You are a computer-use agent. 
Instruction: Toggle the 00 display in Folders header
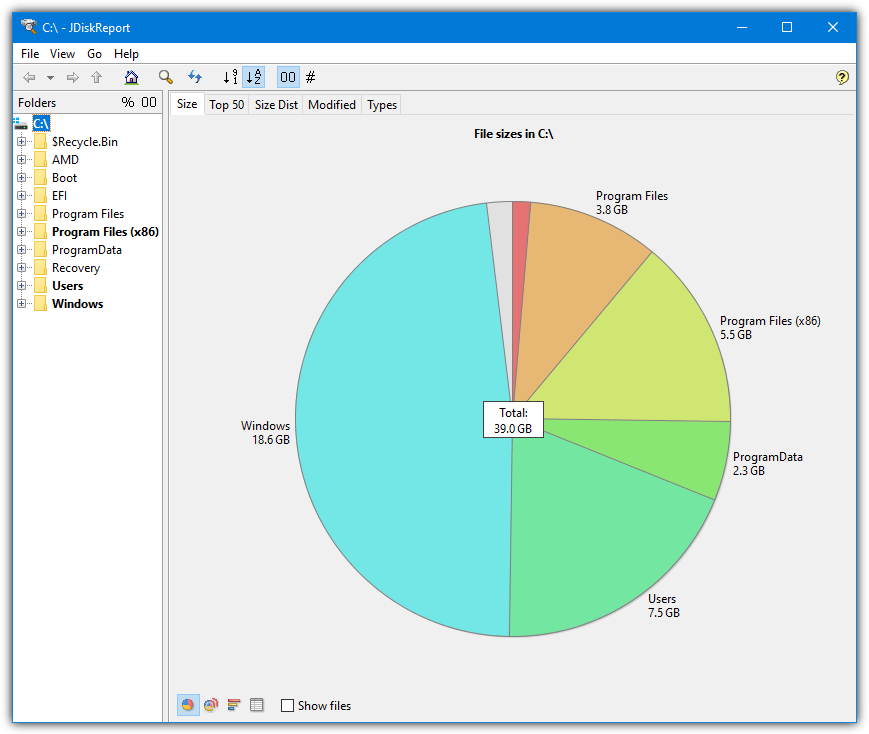point(149,103)
